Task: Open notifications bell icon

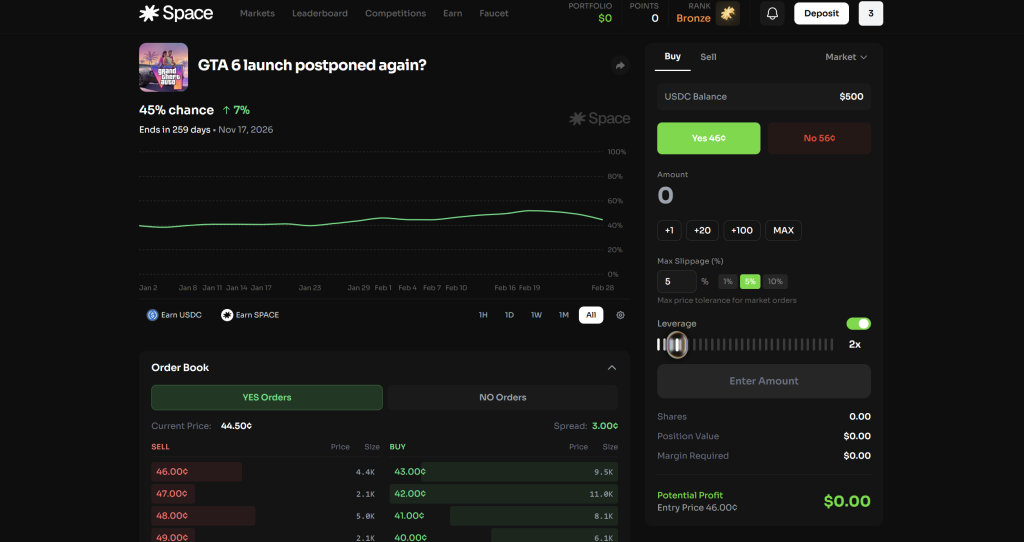Action: [772, 14]
